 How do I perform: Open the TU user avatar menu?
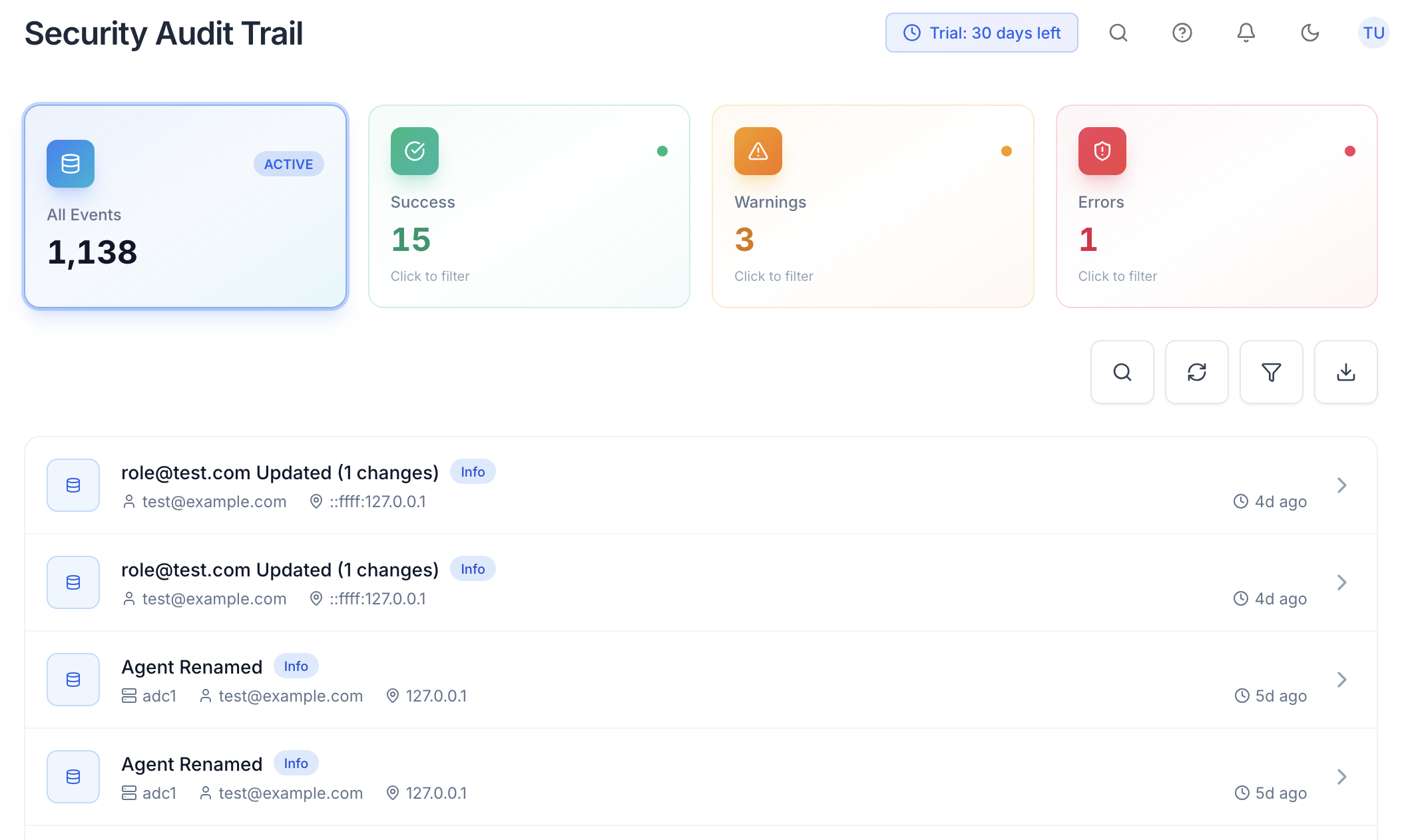pyautogui.click(x=1373, y=33)
